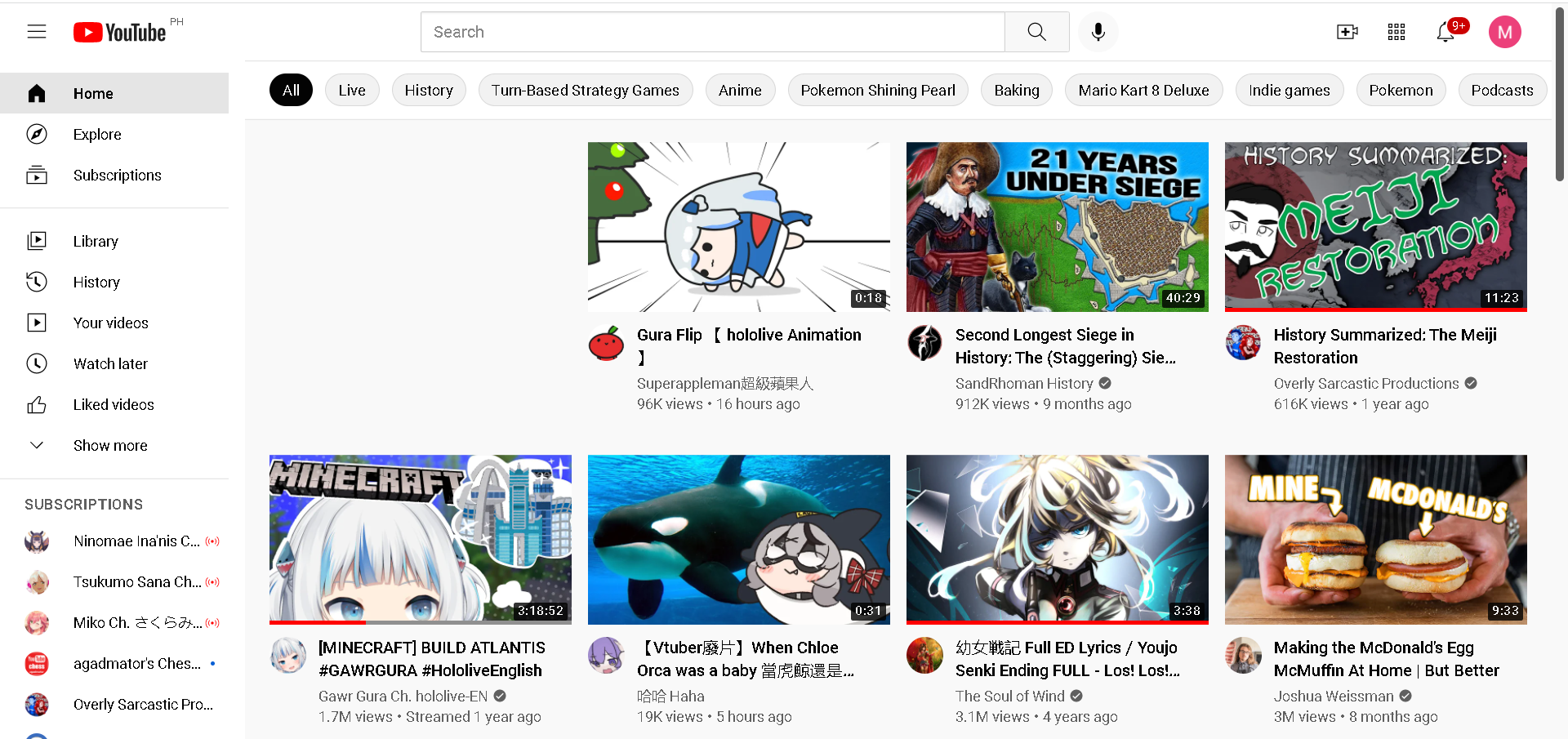Open Superappleman channel name link
This screenshot has width=1568, height=739.
[x=725, y=384]
